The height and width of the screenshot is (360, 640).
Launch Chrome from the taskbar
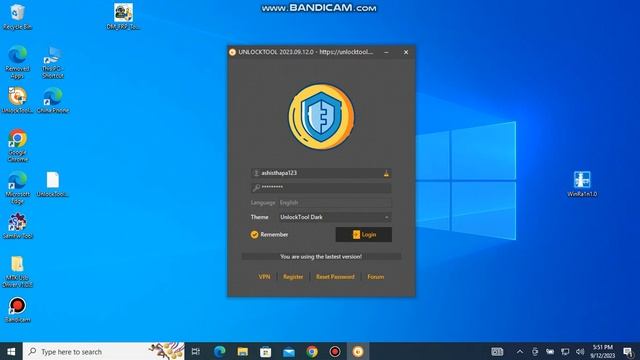312,351
